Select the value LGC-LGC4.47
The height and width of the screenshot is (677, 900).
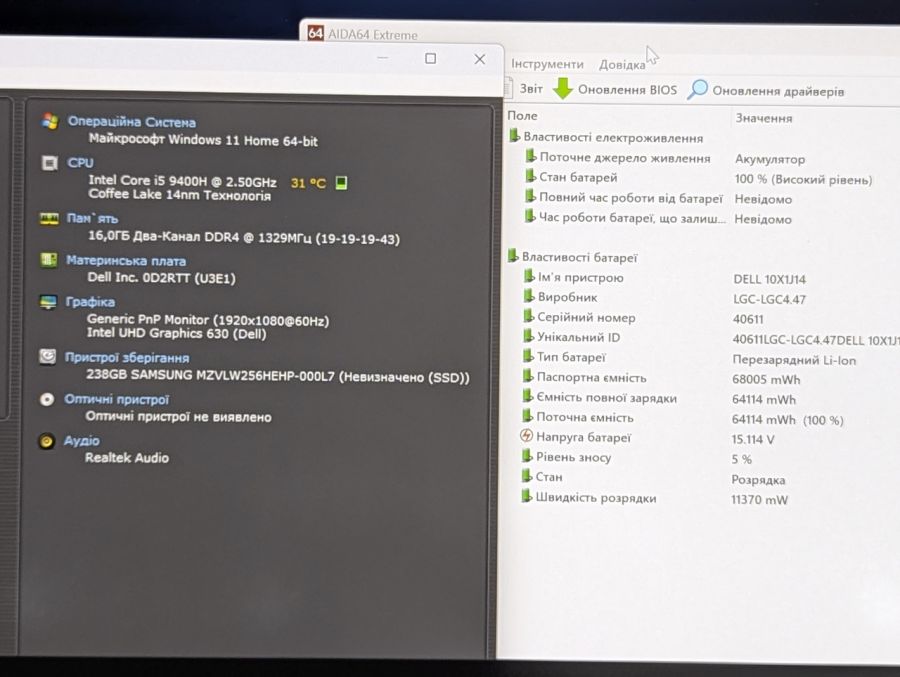point(769,299)
